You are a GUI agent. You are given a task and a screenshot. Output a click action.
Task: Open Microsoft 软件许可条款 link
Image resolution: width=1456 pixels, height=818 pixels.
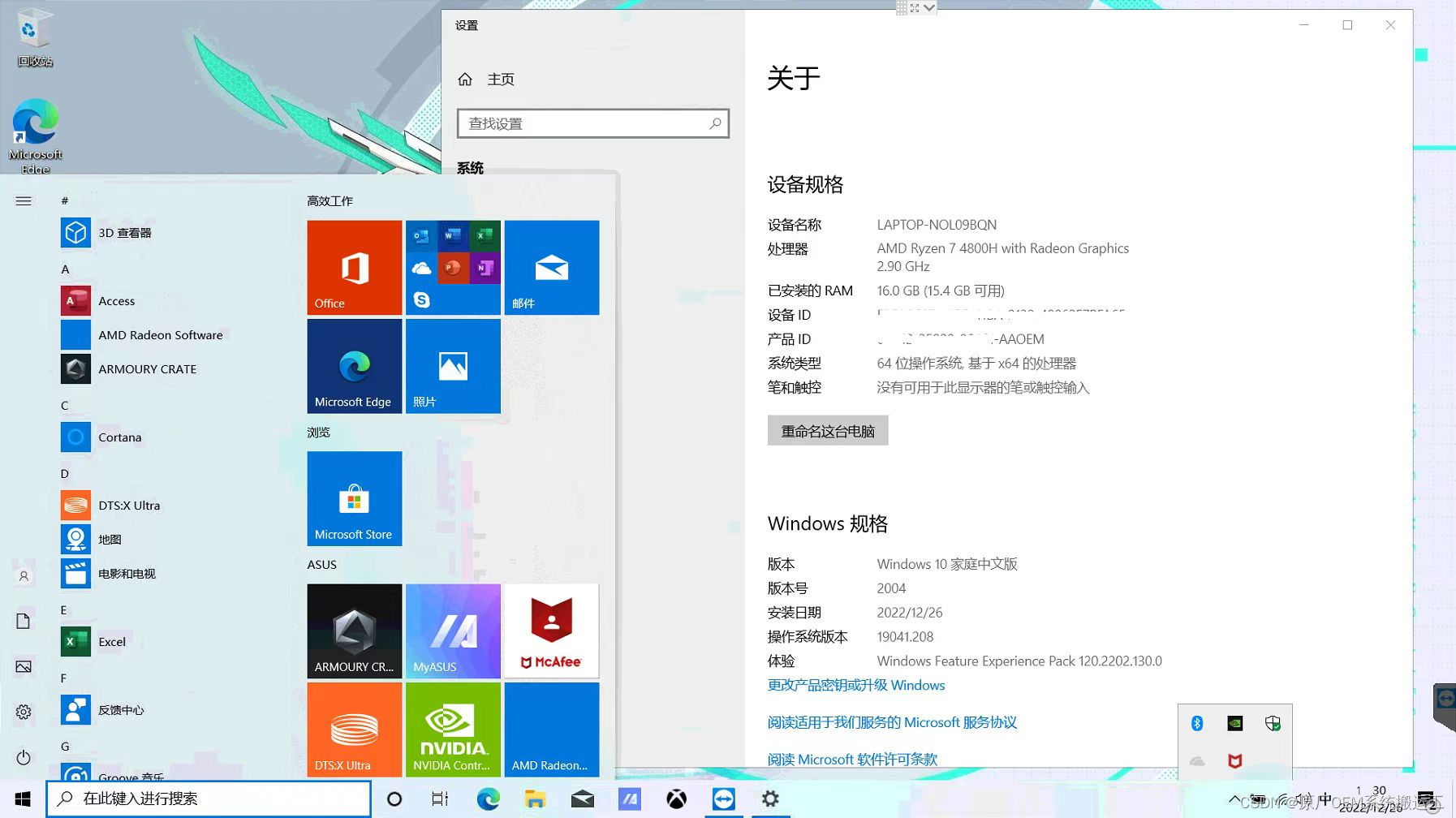click(x=852, y=760)
